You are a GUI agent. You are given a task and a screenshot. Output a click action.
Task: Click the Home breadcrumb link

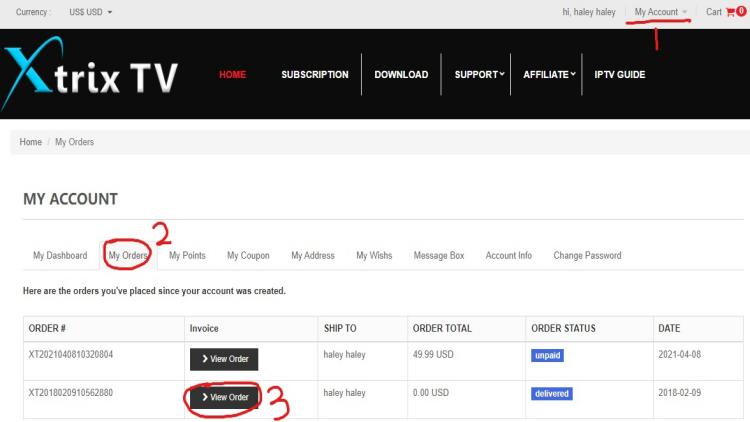[31, 142]
